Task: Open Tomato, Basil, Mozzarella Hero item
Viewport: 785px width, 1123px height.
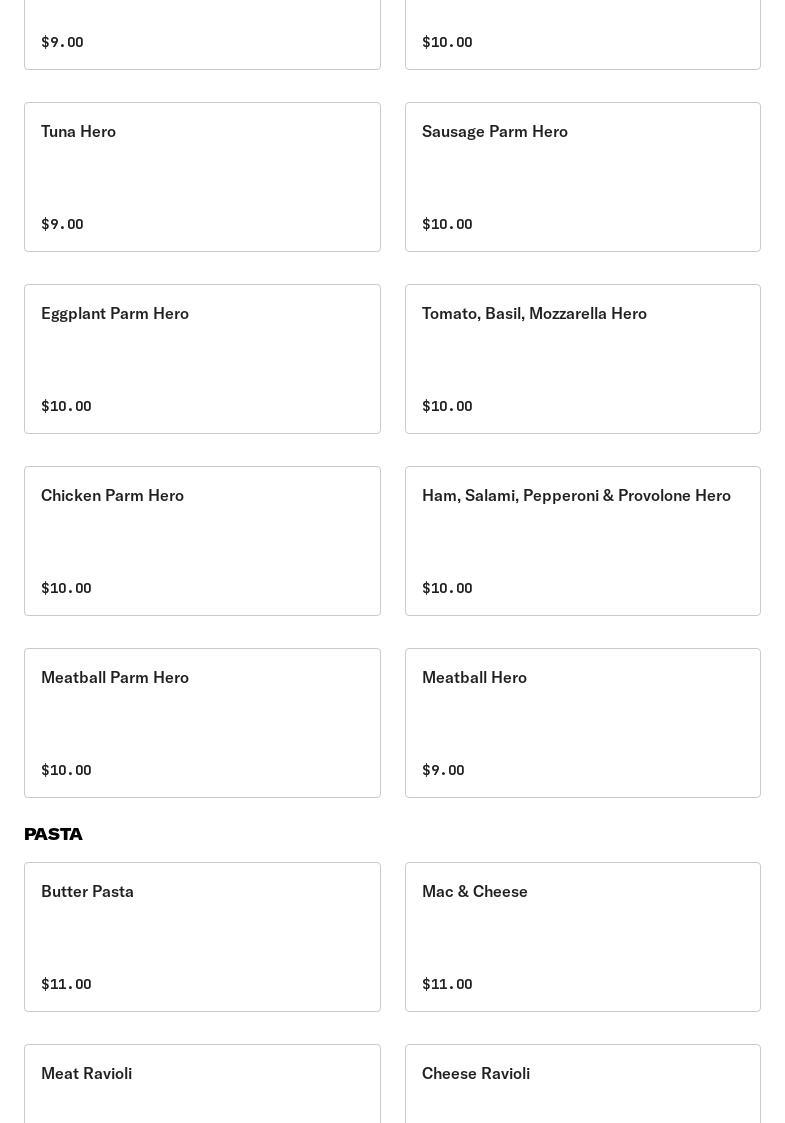Action: (x=582, y=359)
